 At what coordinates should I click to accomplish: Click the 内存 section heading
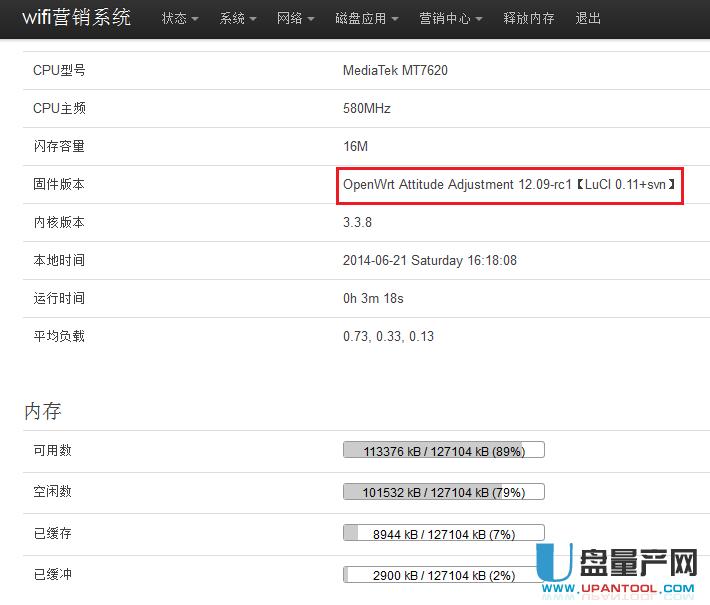pos(43,411)
